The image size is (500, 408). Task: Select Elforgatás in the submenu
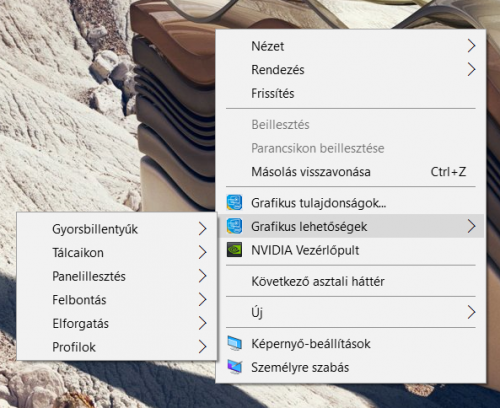click(x=117, y=323)
